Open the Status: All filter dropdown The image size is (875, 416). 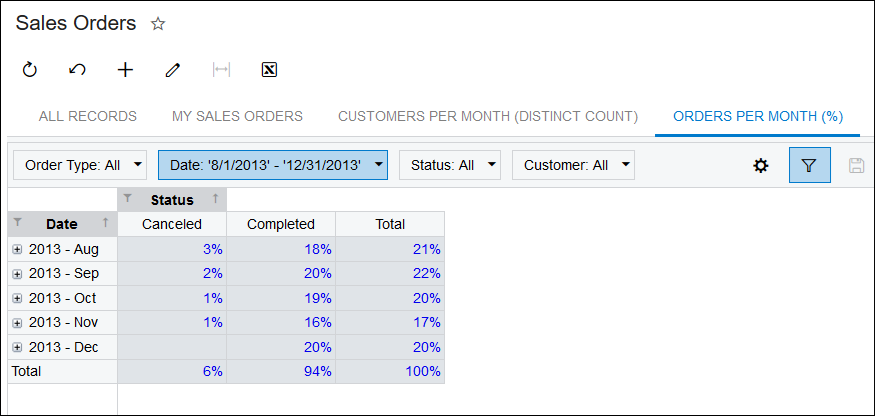point(449,165)
